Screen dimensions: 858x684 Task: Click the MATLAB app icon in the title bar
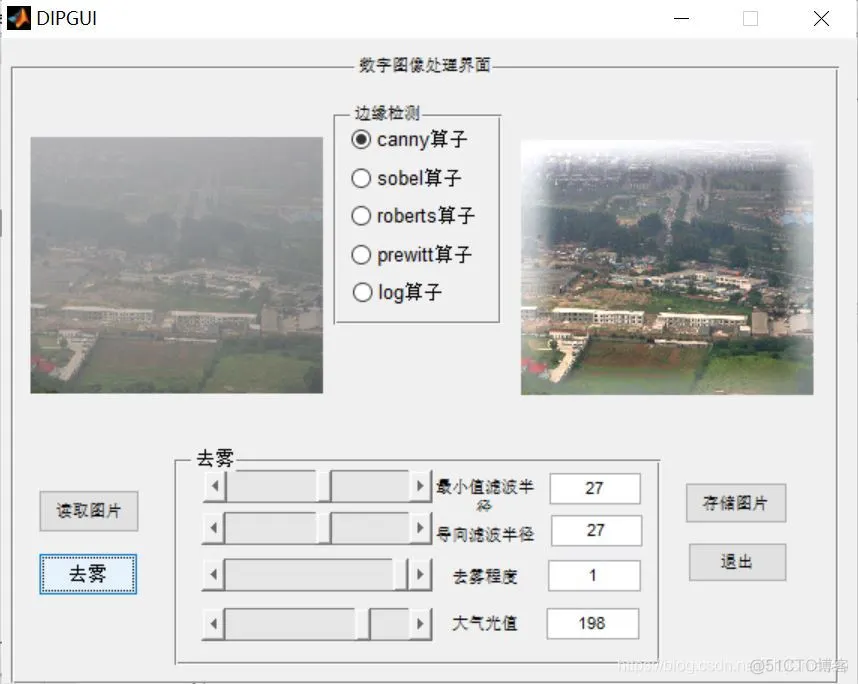(x=18, y=17)
